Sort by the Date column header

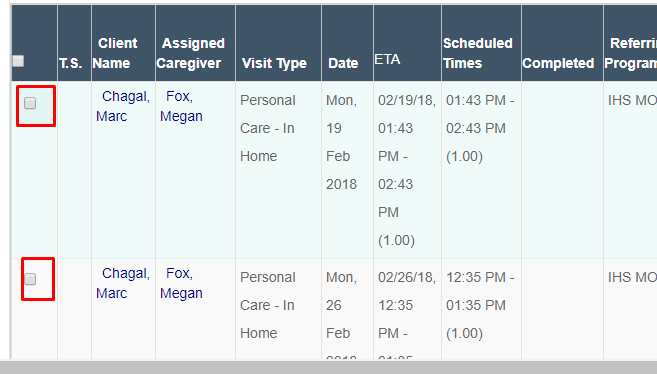pyautogui.click(x=343, y=63)
